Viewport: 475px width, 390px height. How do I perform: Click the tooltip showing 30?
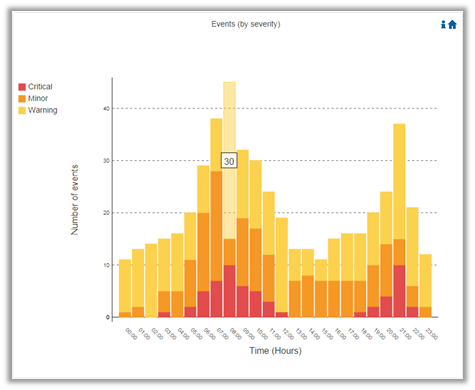coord(229,160)
